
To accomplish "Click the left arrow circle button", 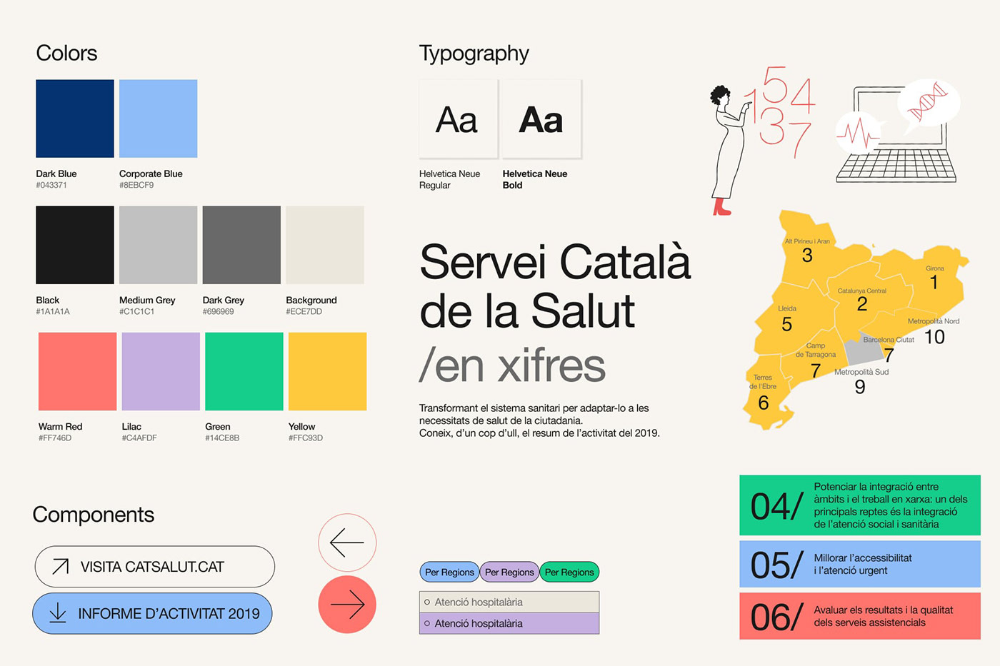I will (x=347, y=543).
